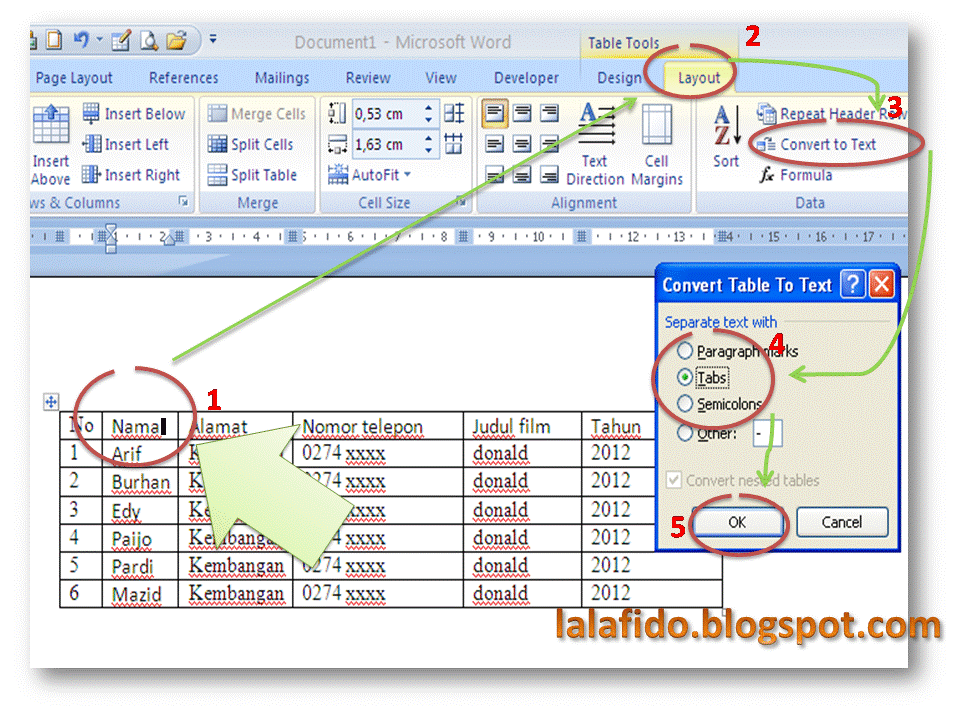
Task: Select Align Top Right alignment icon
Action: (549, 113)
